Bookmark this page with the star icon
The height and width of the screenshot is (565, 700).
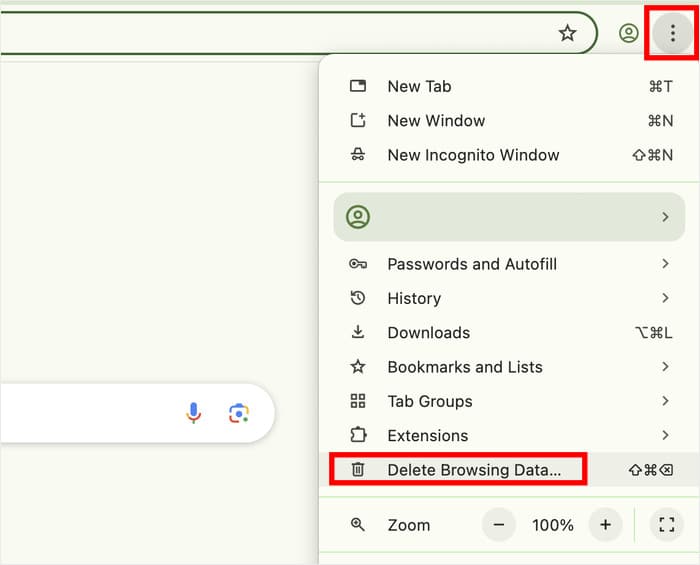(567, 33)
